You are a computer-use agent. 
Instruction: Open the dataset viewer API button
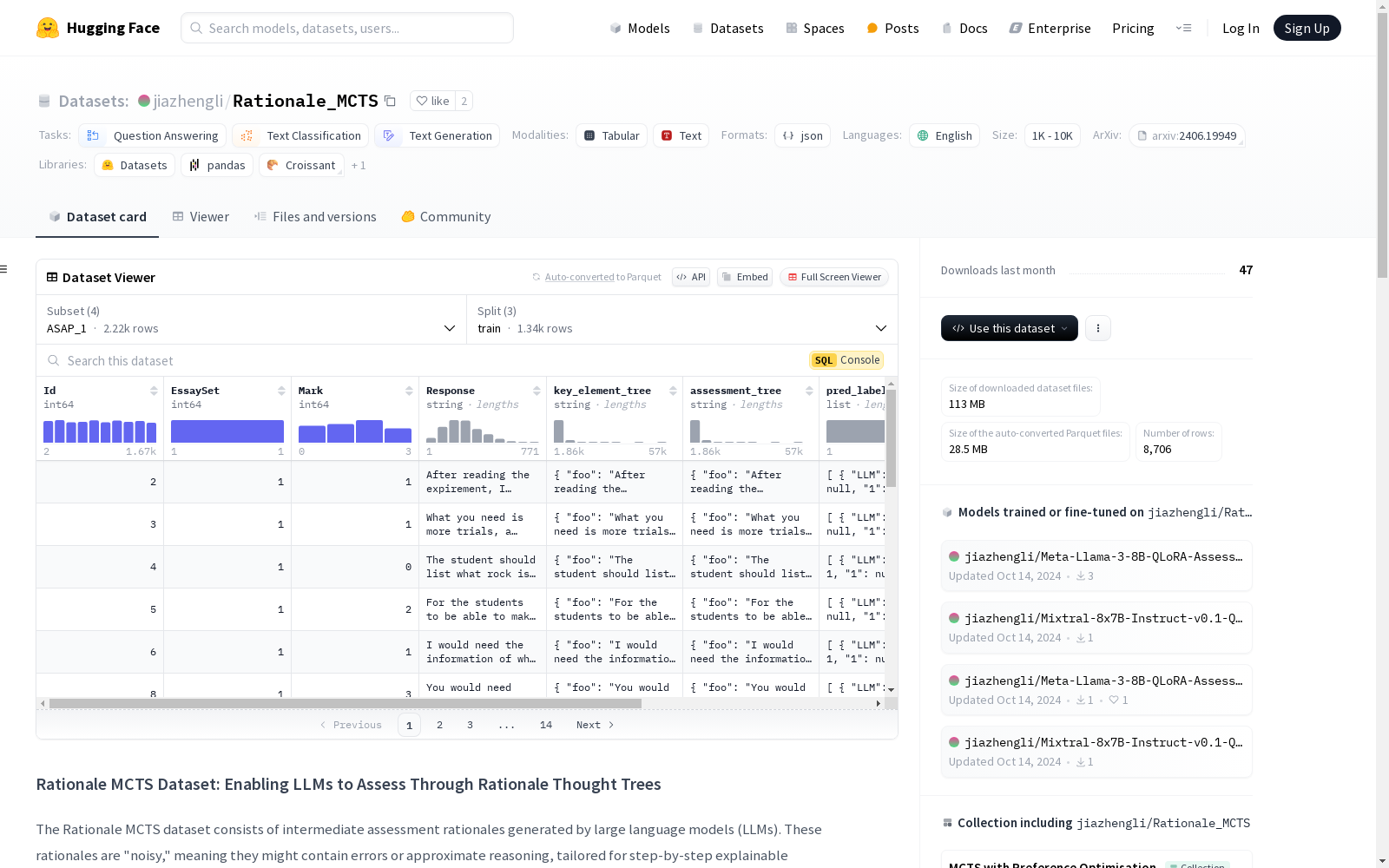click(691, 277)
